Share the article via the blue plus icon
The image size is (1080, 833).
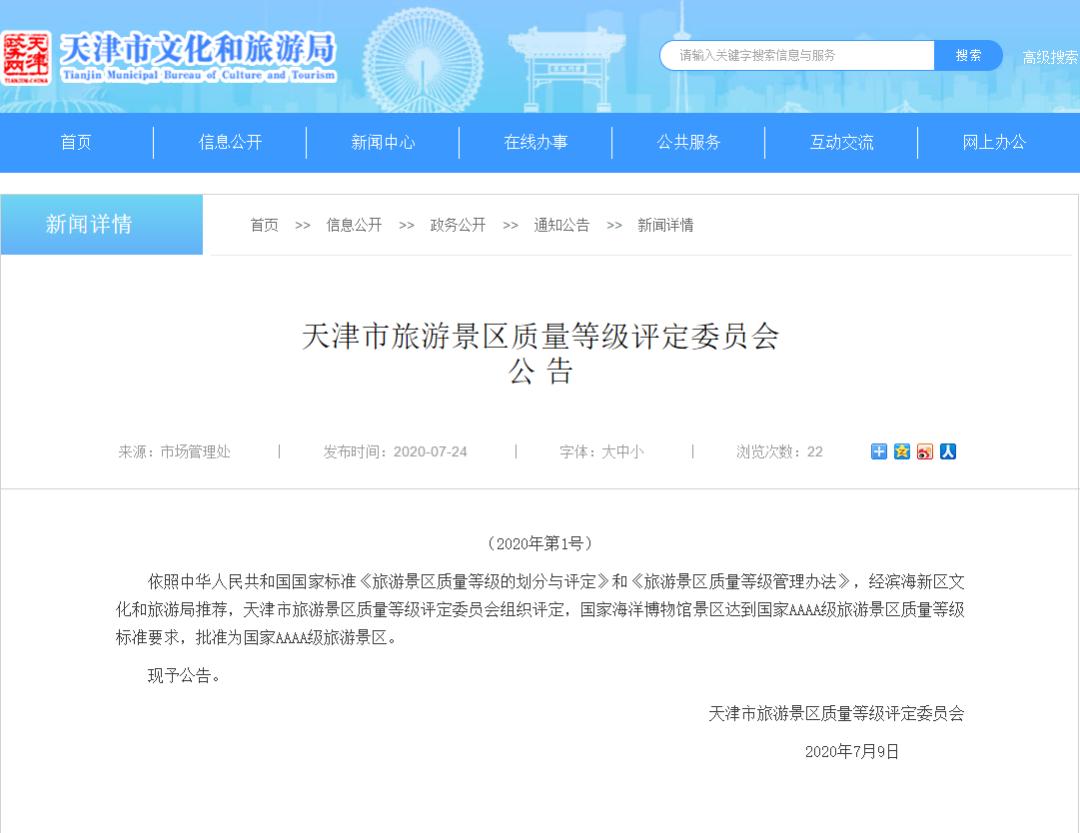tap(879, 451)
